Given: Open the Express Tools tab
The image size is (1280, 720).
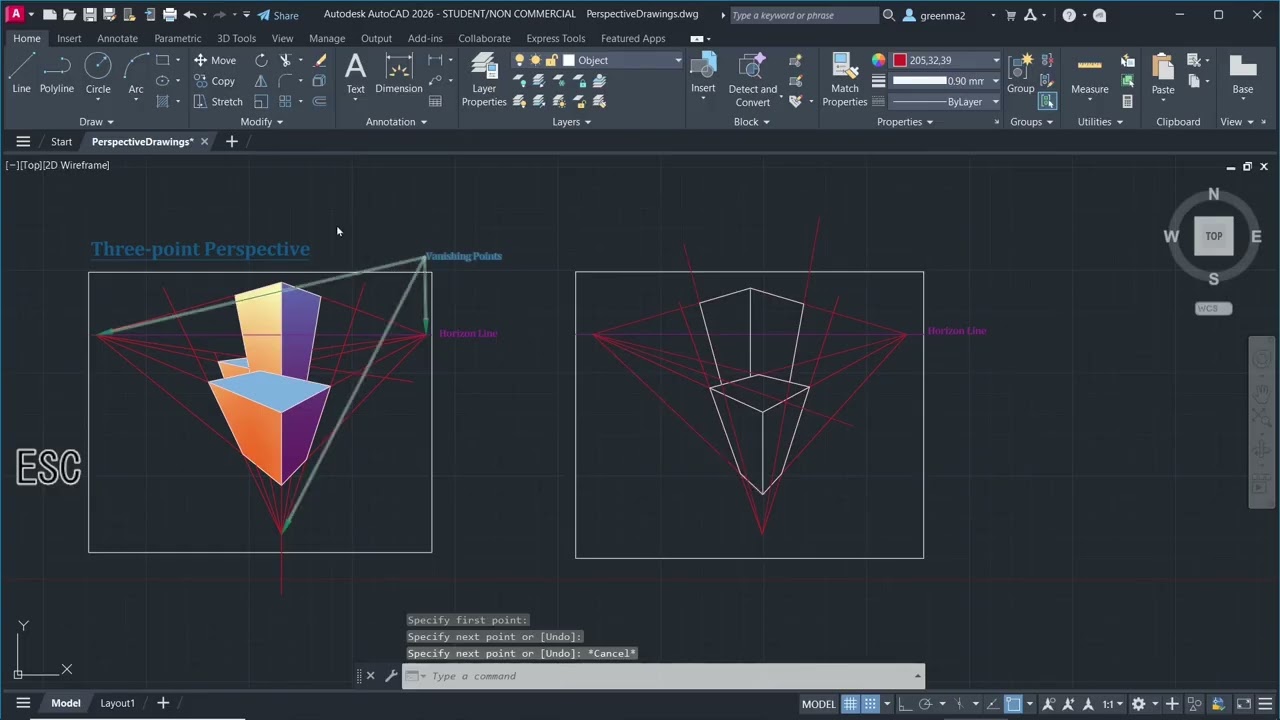Looking at the screenshot, I should point(555,38).
